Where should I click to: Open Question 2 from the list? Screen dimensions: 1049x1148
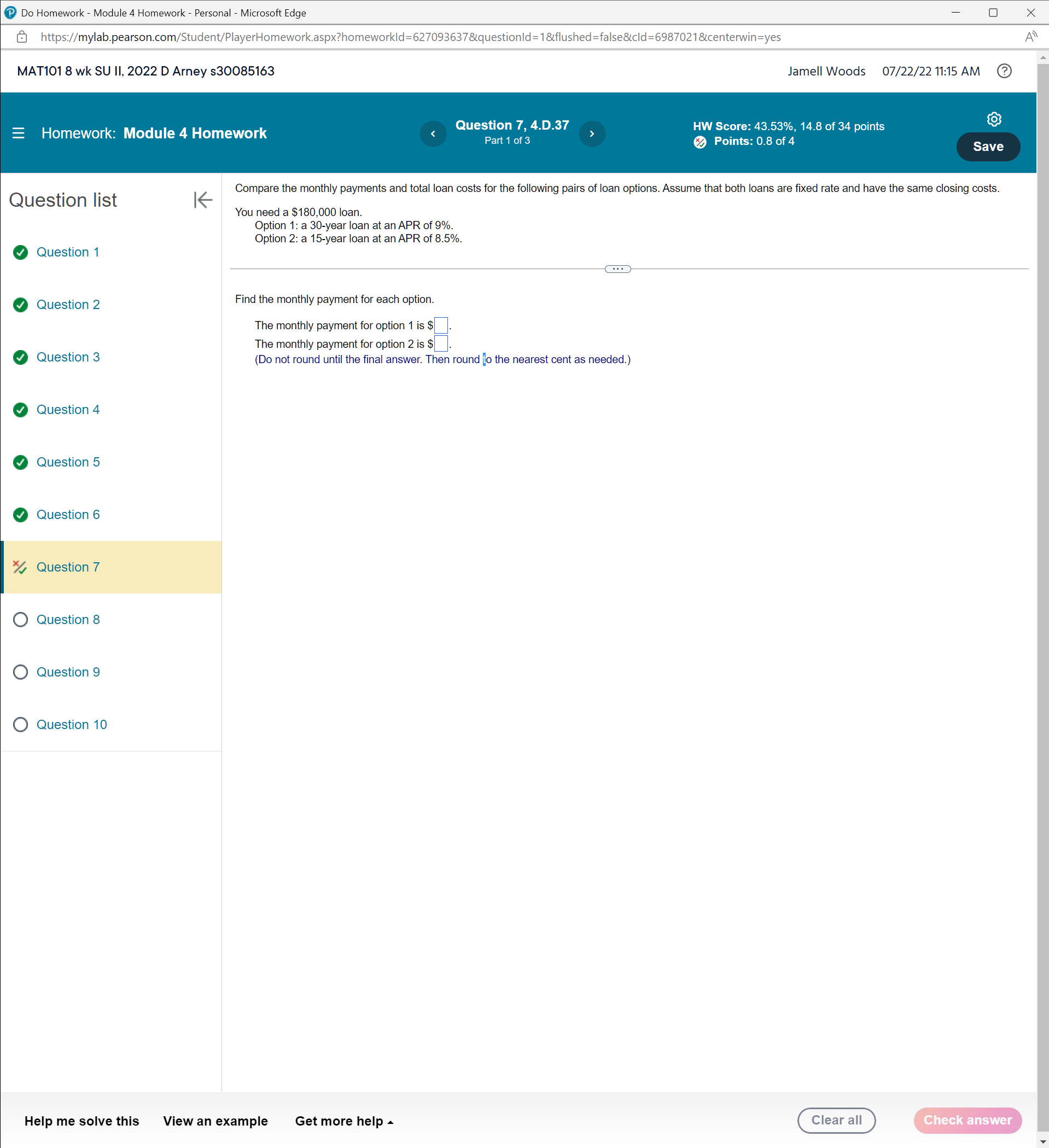(68, 305)
